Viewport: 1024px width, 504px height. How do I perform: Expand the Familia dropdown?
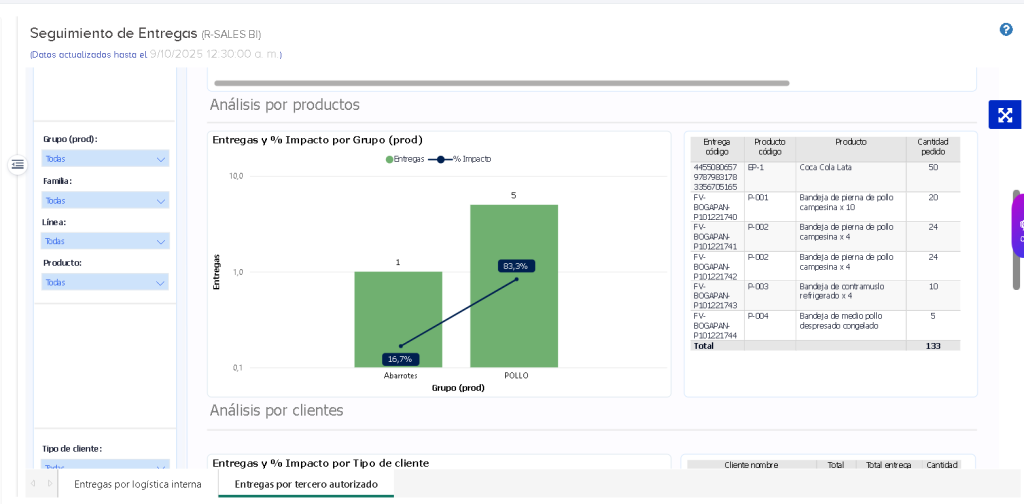(105, 200)
